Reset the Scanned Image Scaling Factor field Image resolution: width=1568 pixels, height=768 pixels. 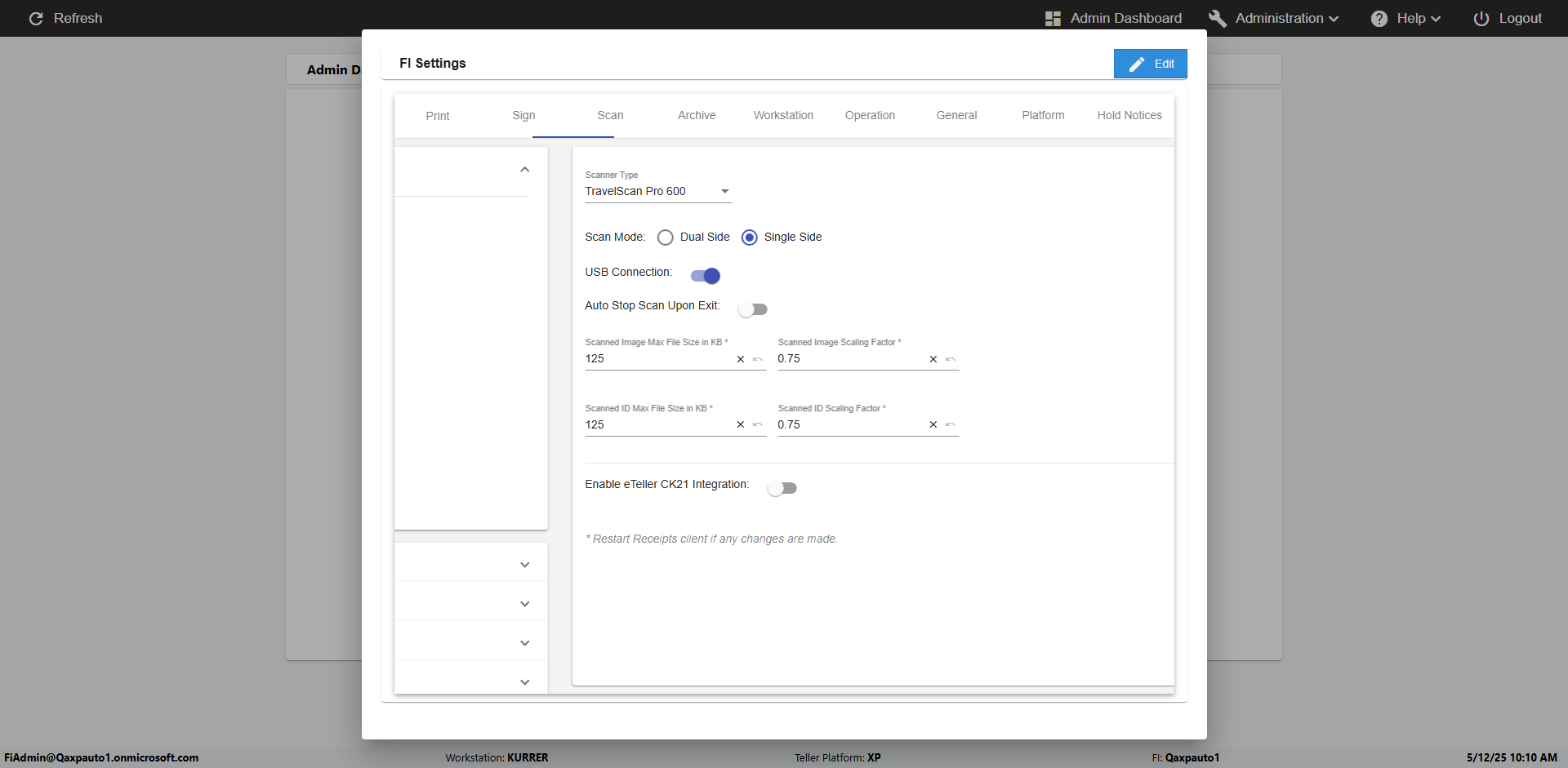pos(951,359)
